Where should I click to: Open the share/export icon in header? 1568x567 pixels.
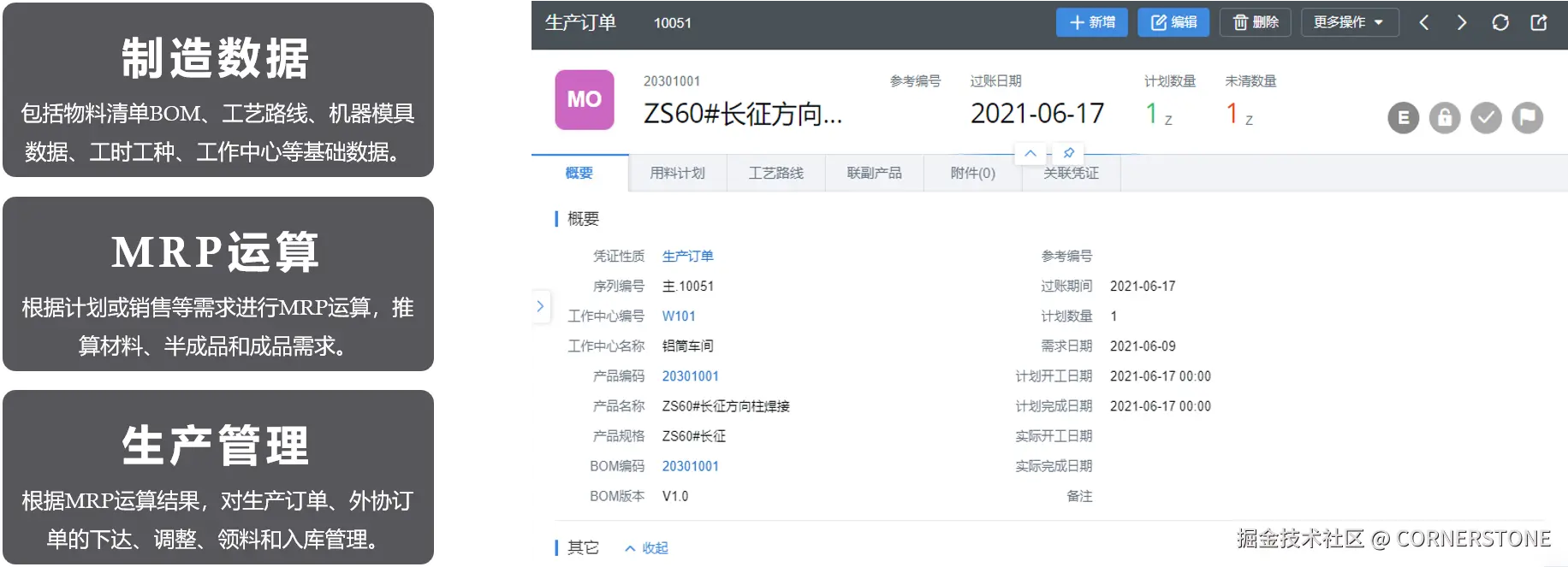pyautogui.click(x=1539, y=23)
